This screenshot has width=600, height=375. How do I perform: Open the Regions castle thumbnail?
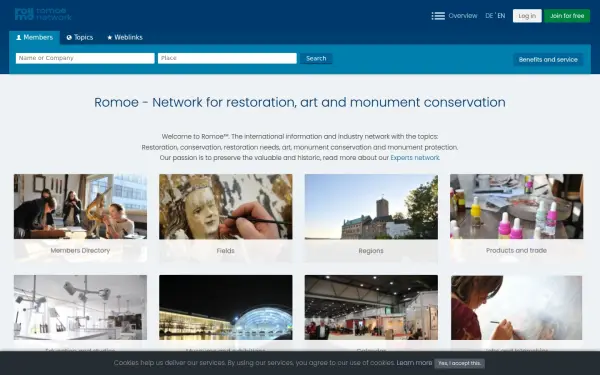click(371, 207)
